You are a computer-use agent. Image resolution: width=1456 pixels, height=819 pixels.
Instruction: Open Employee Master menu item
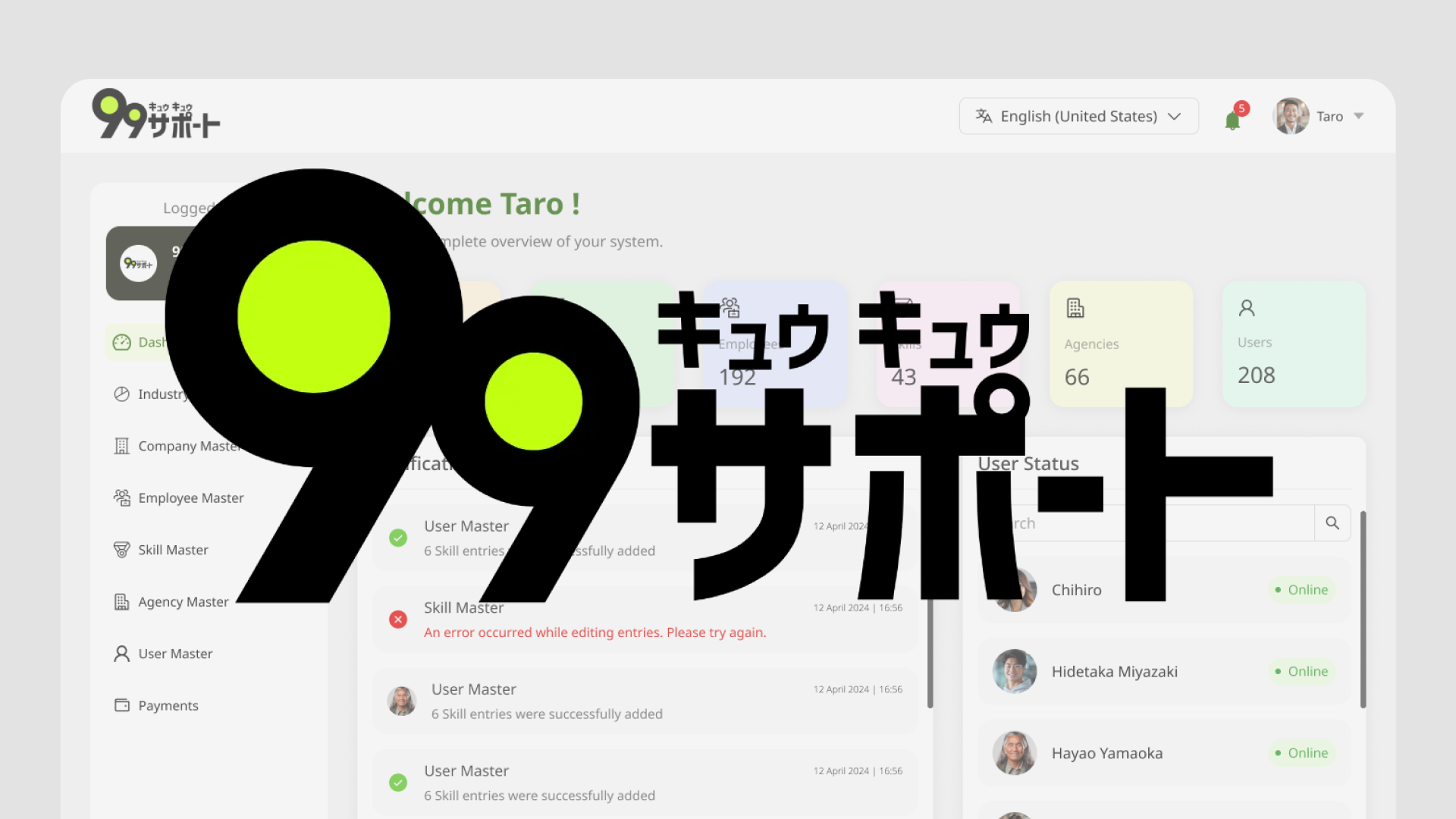point(191,498)
